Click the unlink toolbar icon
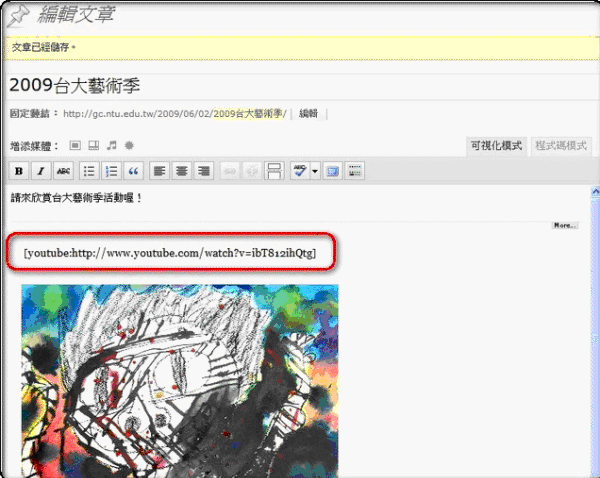This screenshot has height=478, width=600. coord(252,171)
